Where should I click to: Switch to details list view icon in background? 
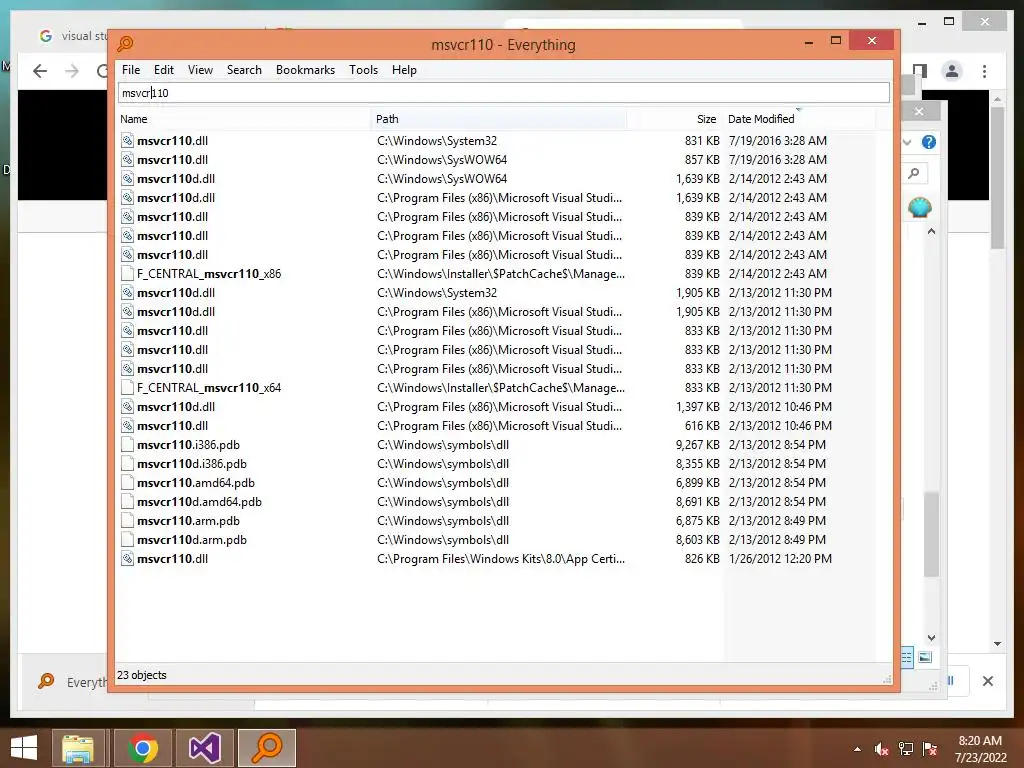point(907,657)
